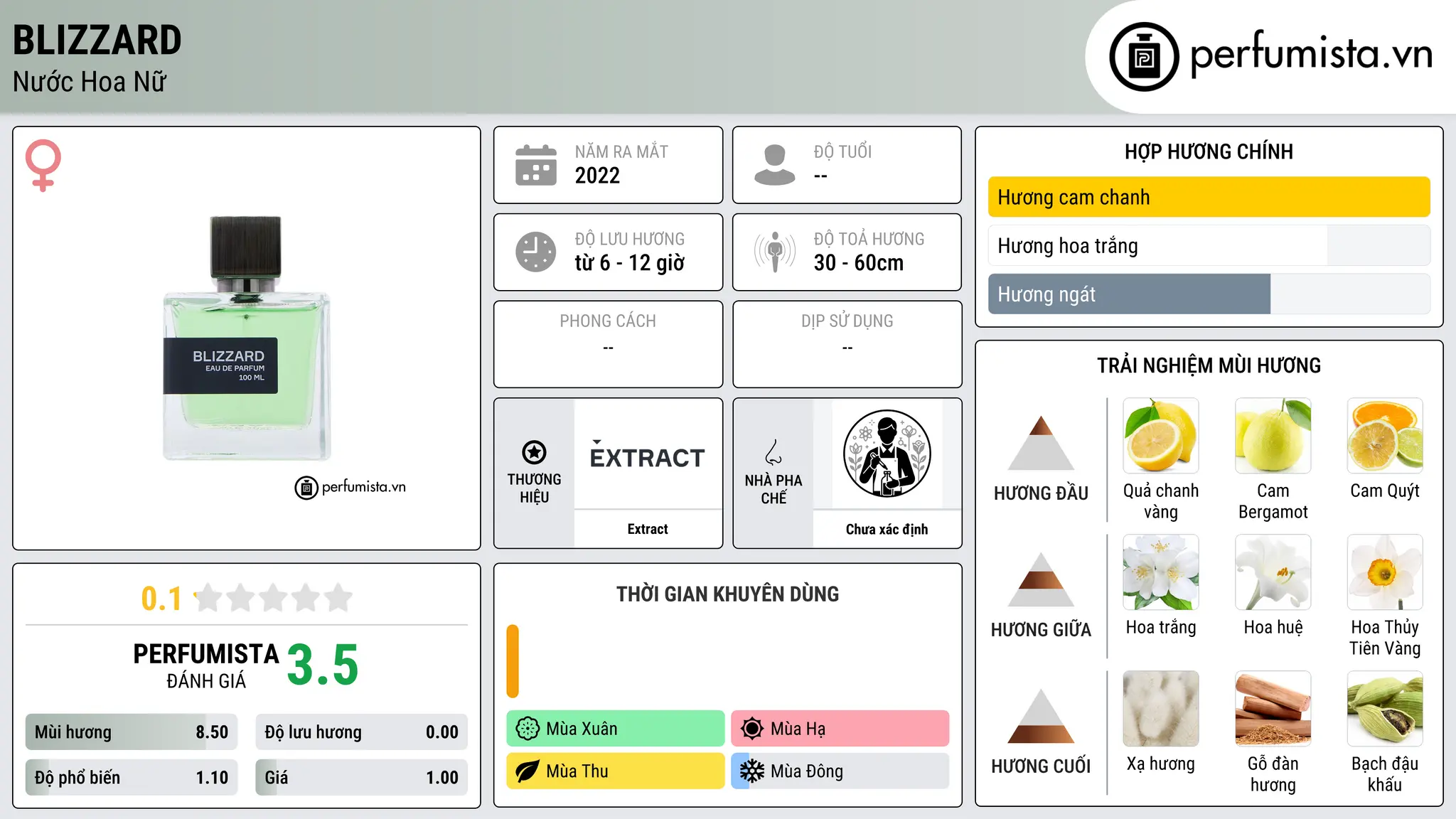Viewport: 1456px width, 819px height.
Task: Click the calendar icon beside Năm ra mắt
Action: click(x=536, y=165)
